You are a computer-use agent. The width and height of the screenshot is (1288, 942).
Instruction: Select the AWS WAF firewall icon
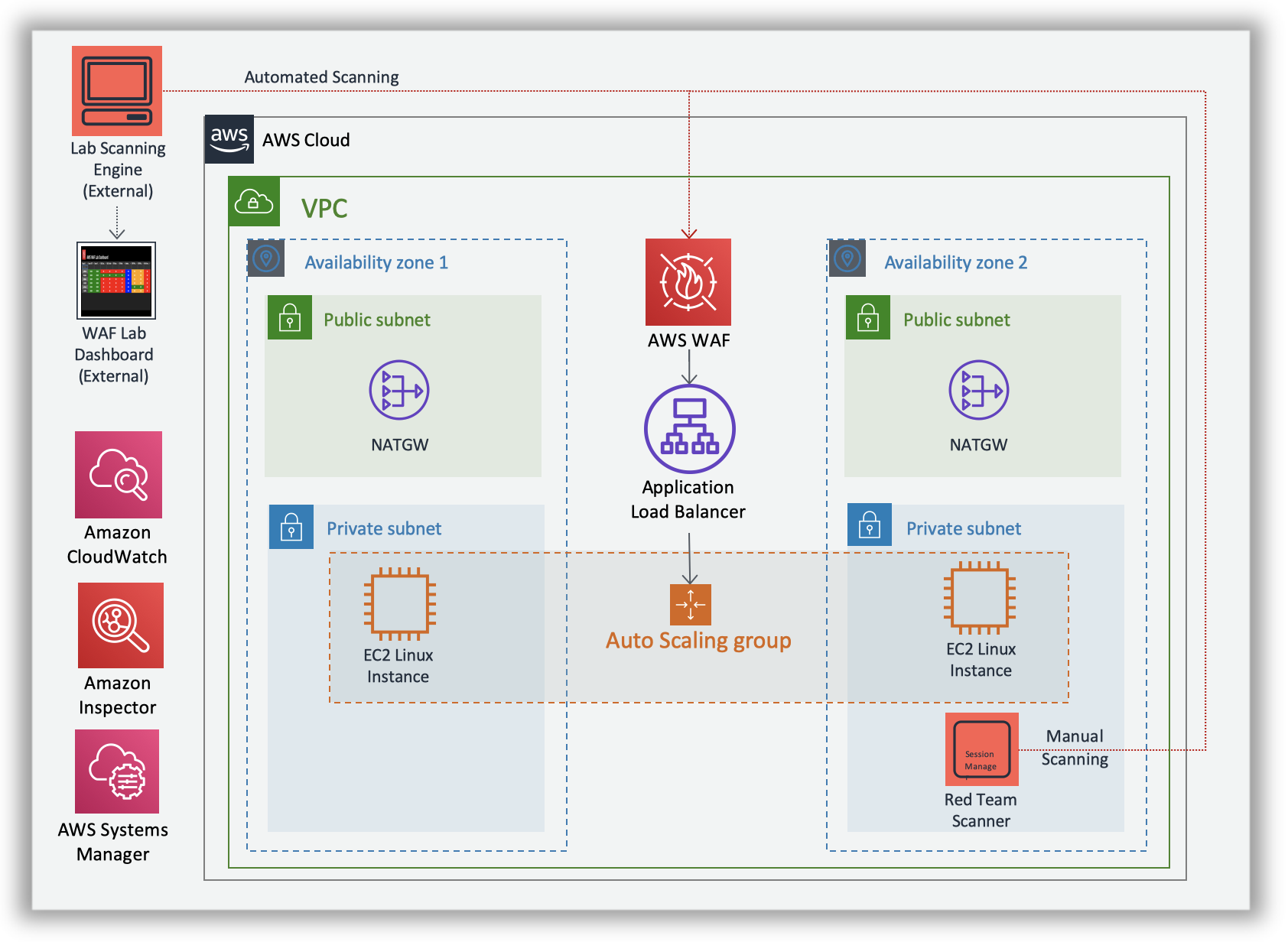click(688, 282)
